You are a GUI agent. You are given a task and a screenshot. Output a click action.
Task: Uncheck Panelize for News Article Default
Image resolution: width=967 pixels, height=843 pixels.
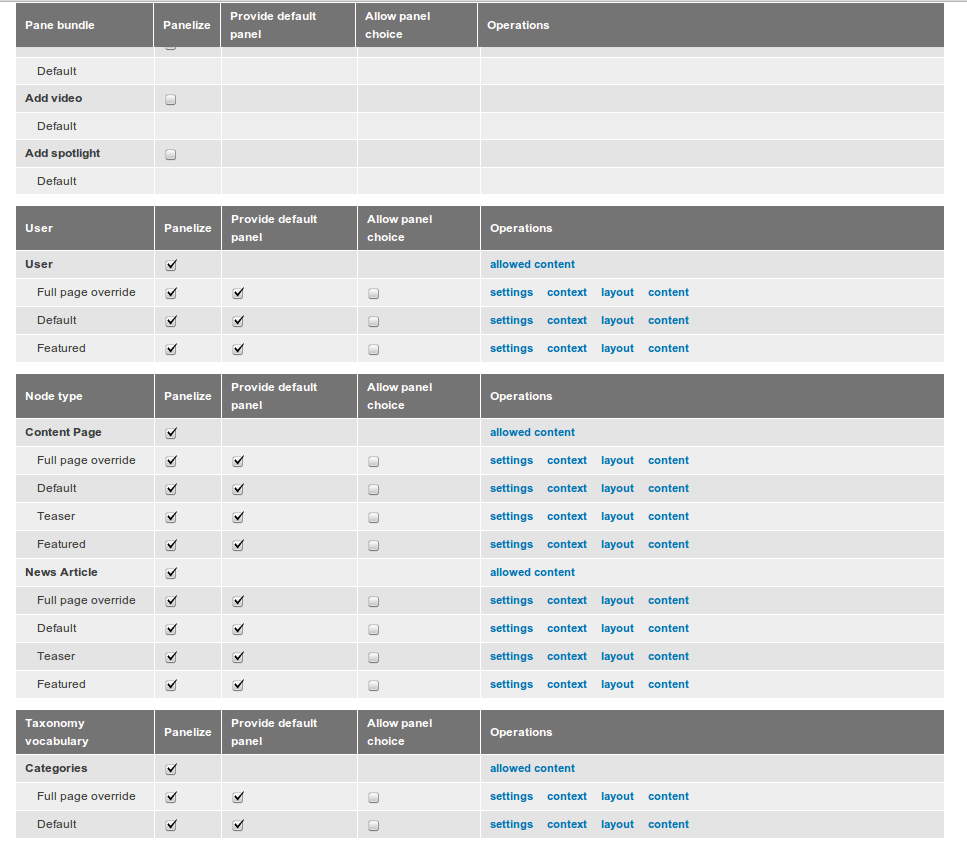click(x=171, y=628)
